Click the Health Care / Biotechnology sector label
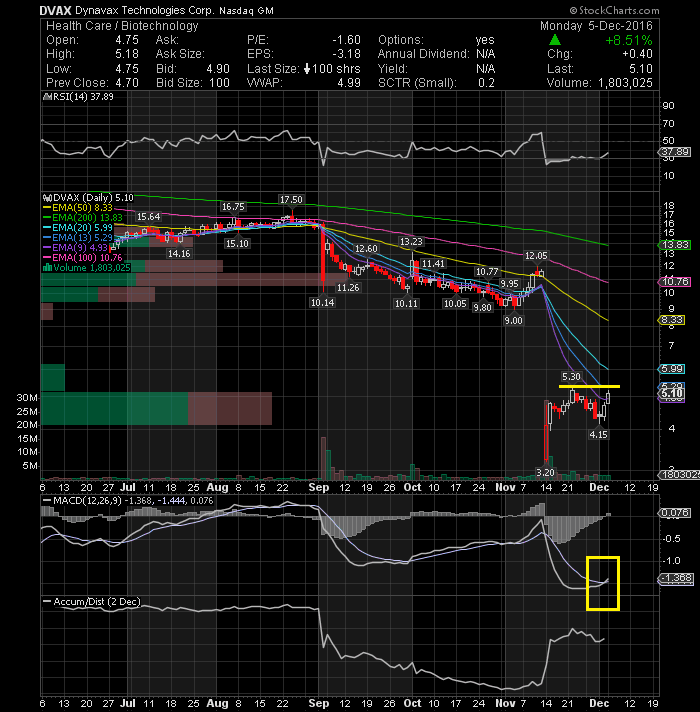The image size is (700, 712). click(x=122, y=26)
